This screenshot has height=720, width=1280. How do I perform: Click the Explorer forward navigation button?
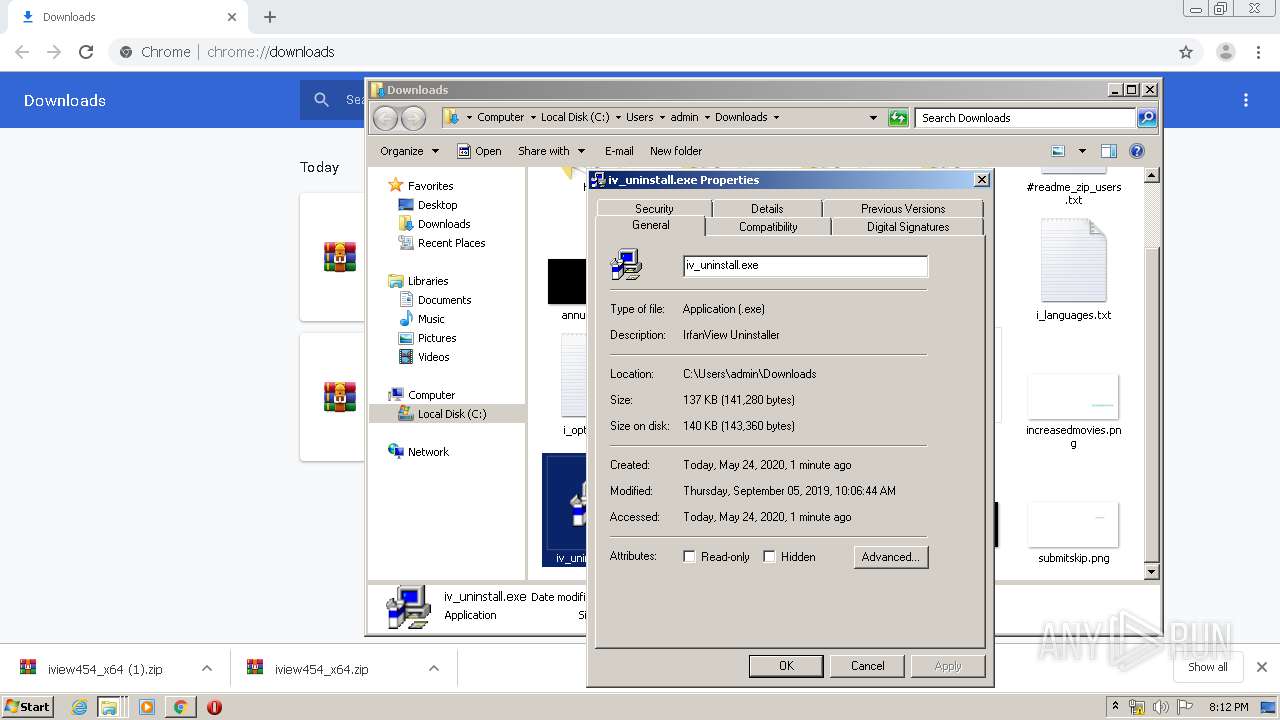click(x=413, y=118)
